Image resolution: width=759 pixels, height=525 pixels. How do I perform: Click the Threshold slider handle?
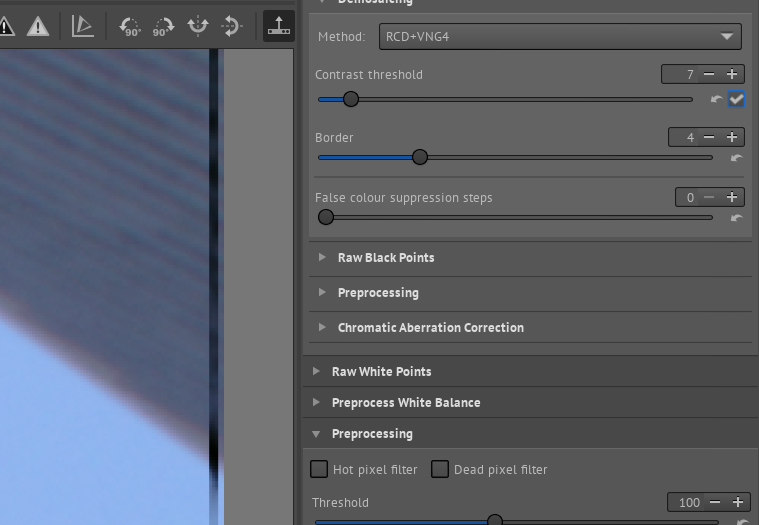495,520
